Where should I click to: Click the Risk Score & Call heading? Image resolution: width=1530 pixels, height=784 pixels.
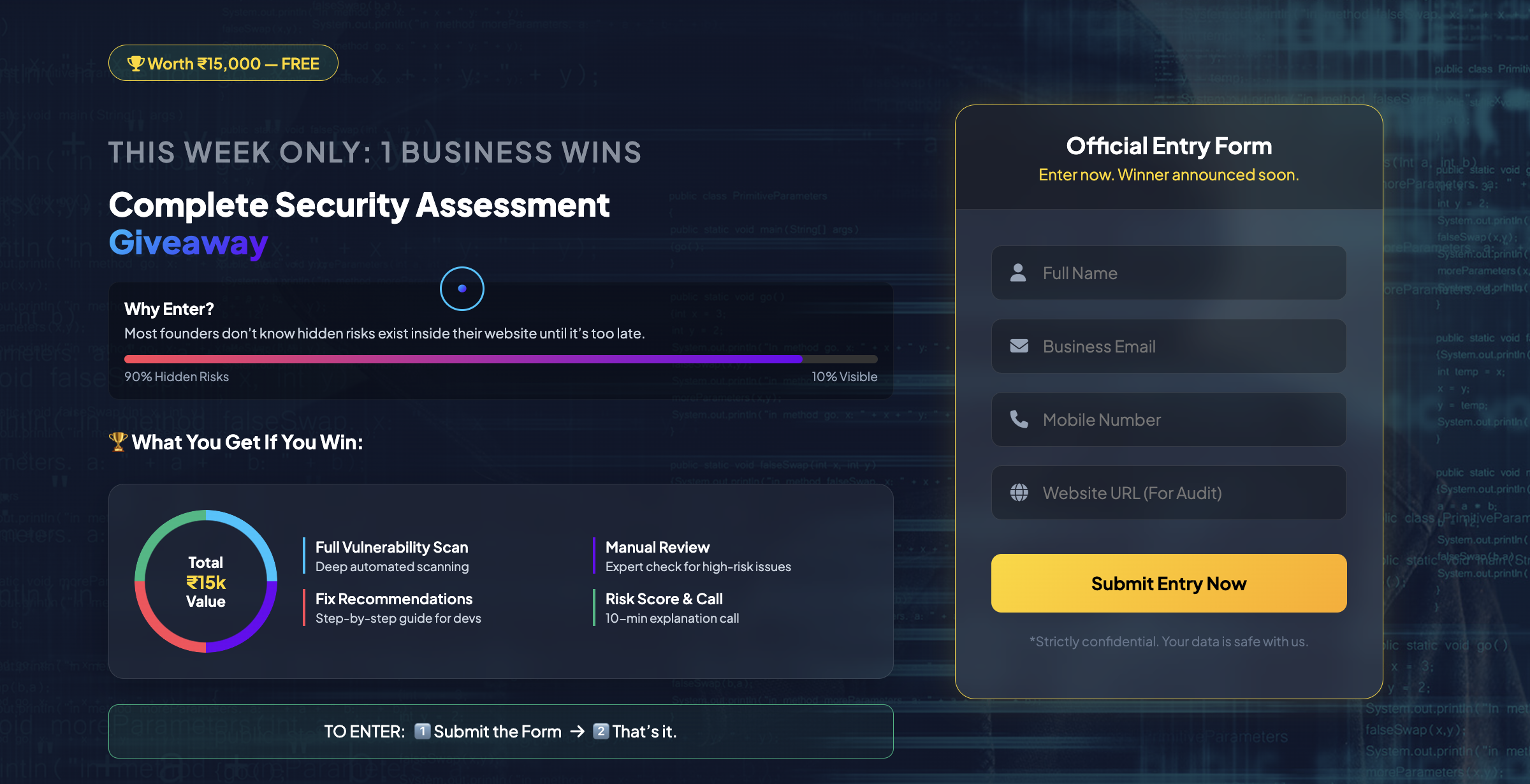click(664, 599)
